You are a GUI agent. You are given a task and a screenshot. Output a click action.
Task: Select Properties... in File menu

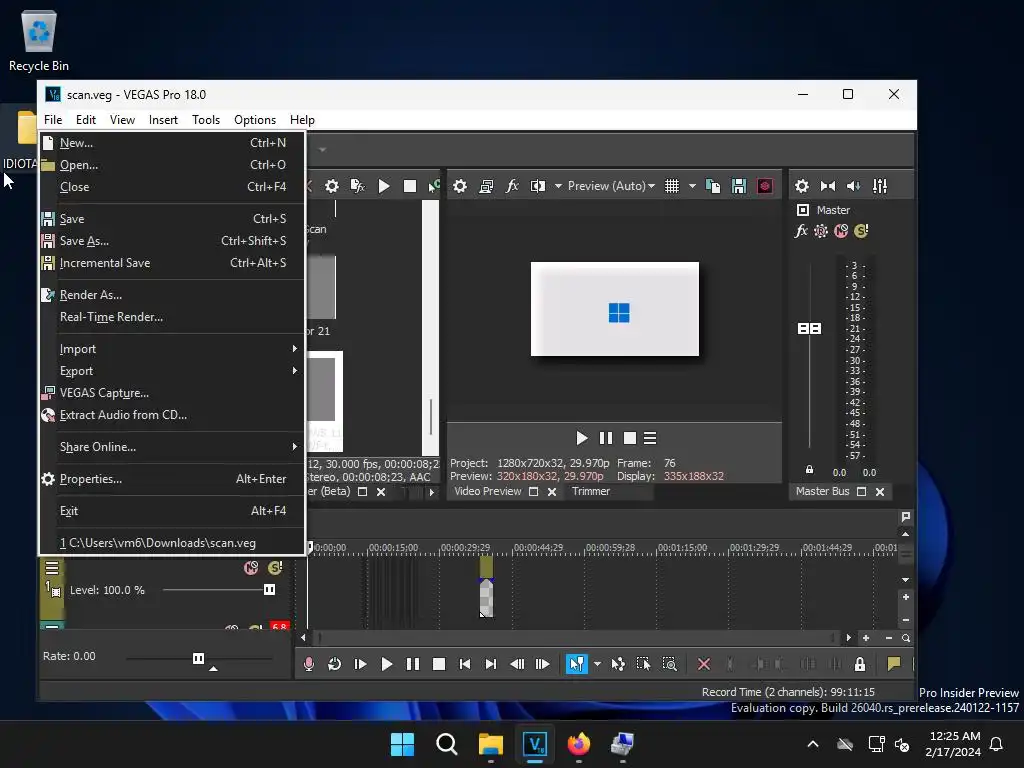(172, 479)
